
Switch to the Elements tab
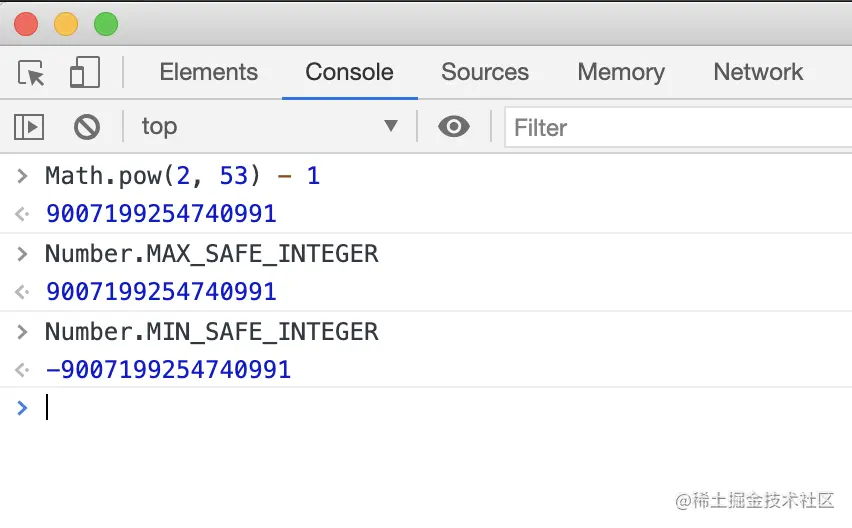[x=209, y=72]
